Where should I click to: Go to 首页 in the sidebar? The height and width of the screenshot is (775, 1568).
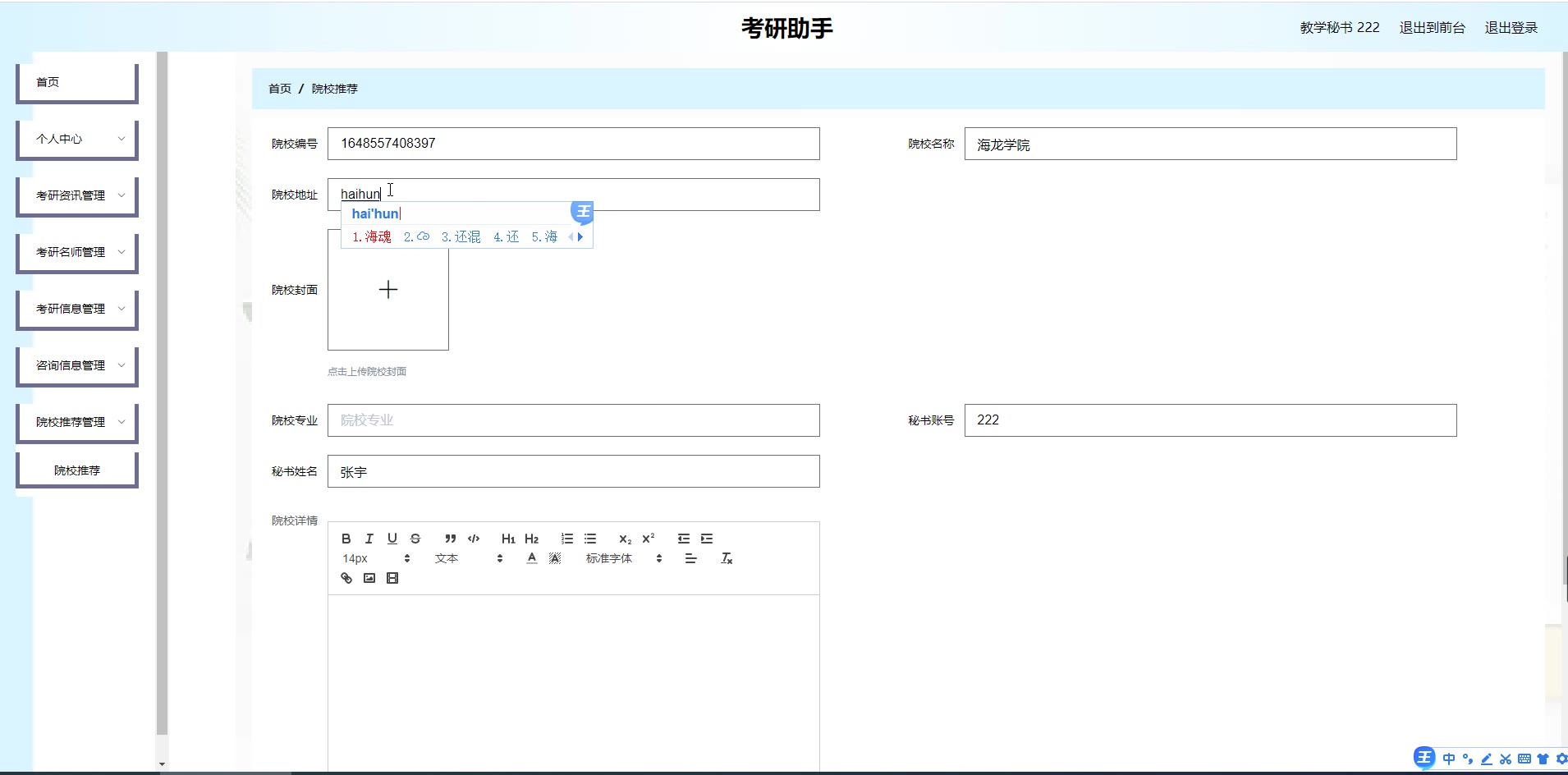[77, 82]
